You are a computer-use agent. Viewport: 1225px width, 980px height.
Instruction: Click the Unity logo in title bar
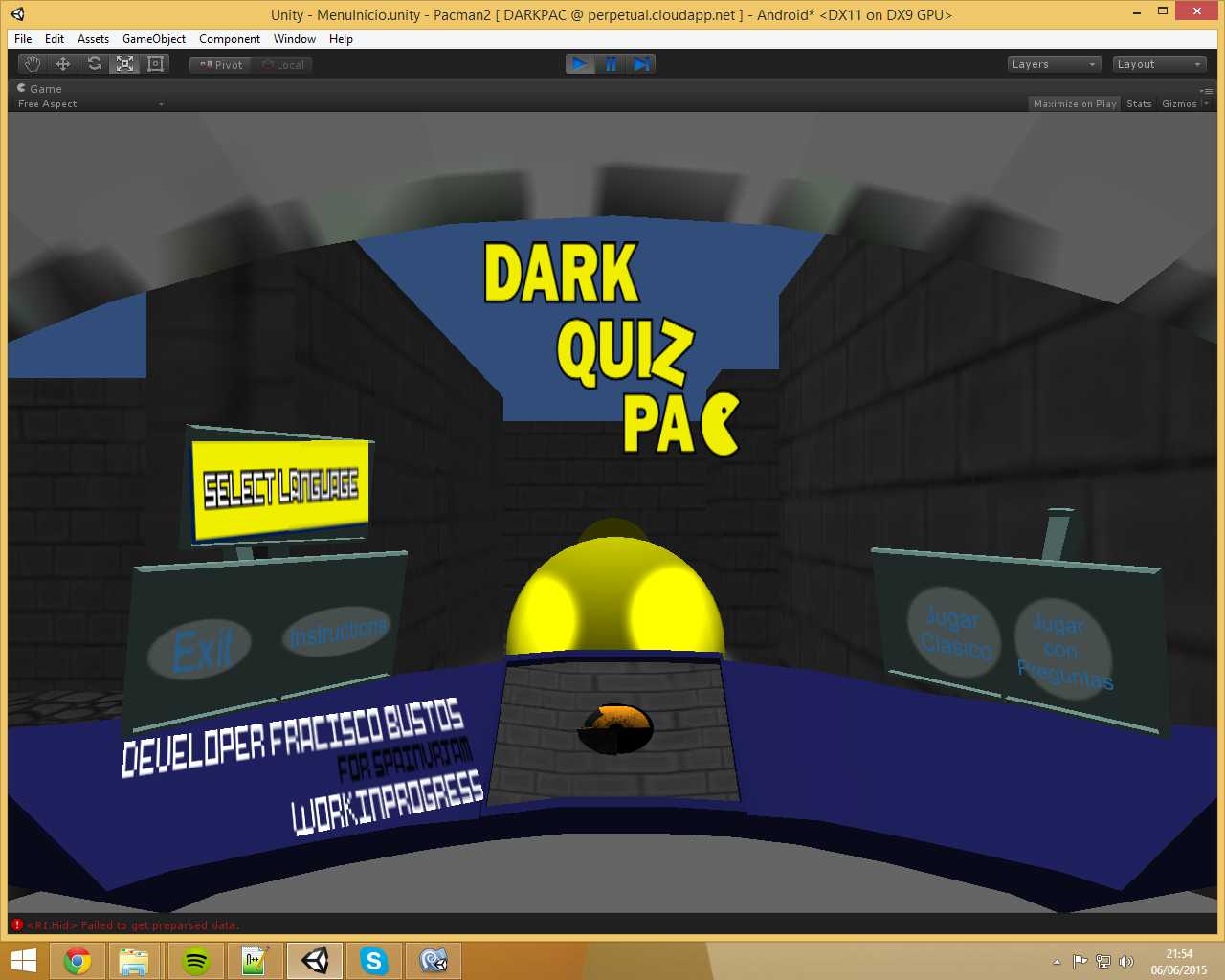pos(17,14)
